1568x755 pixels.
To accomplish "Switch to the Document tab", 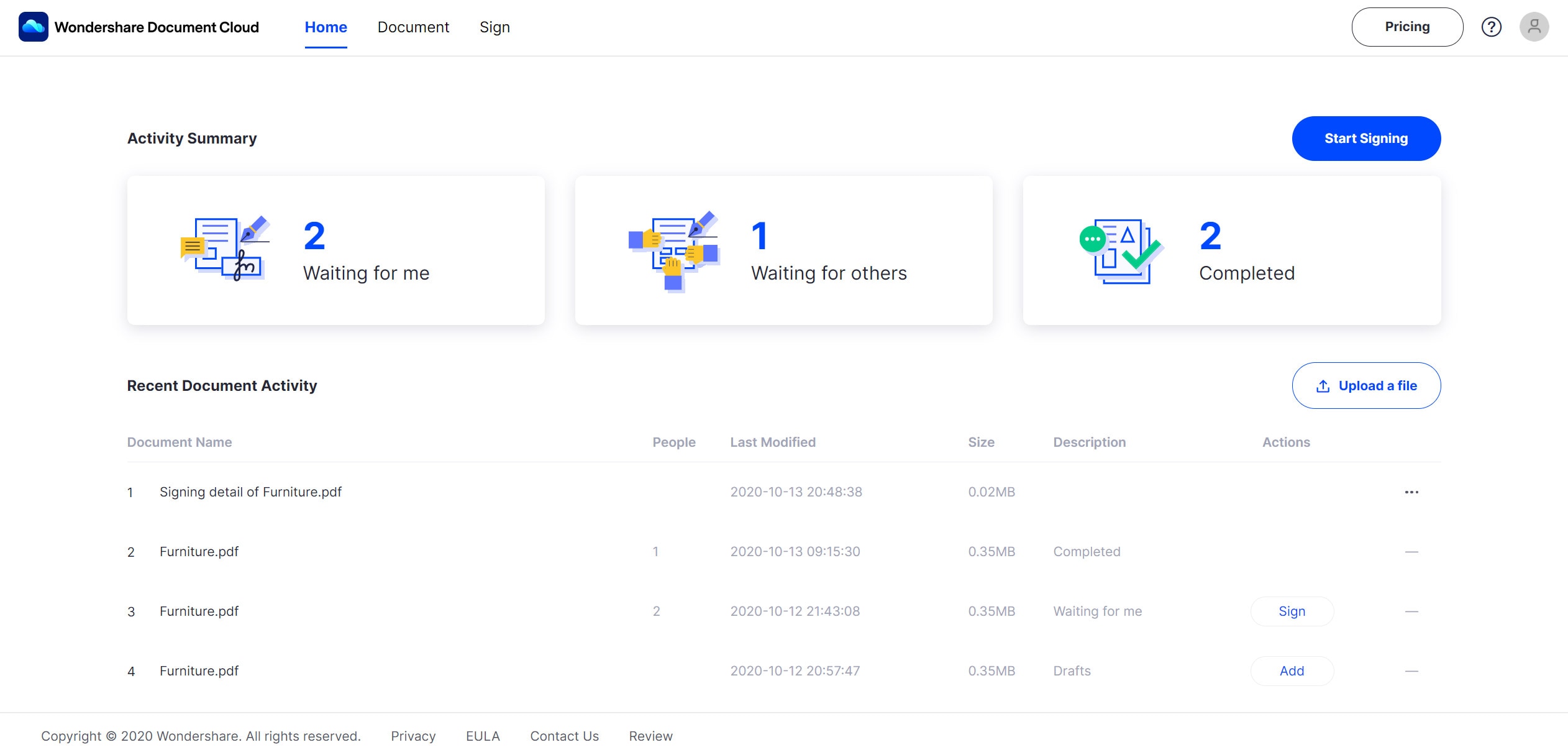I will (x=413, y=27).
